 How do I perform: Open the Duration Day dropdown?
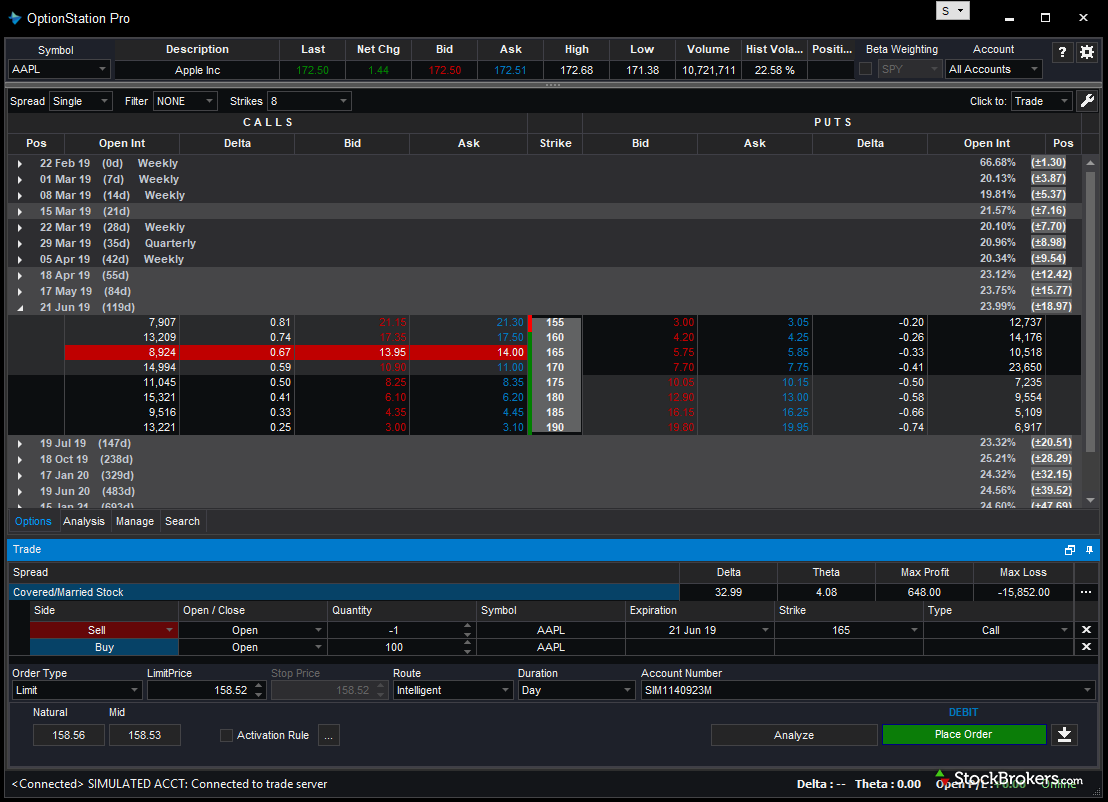click(576, 690)
